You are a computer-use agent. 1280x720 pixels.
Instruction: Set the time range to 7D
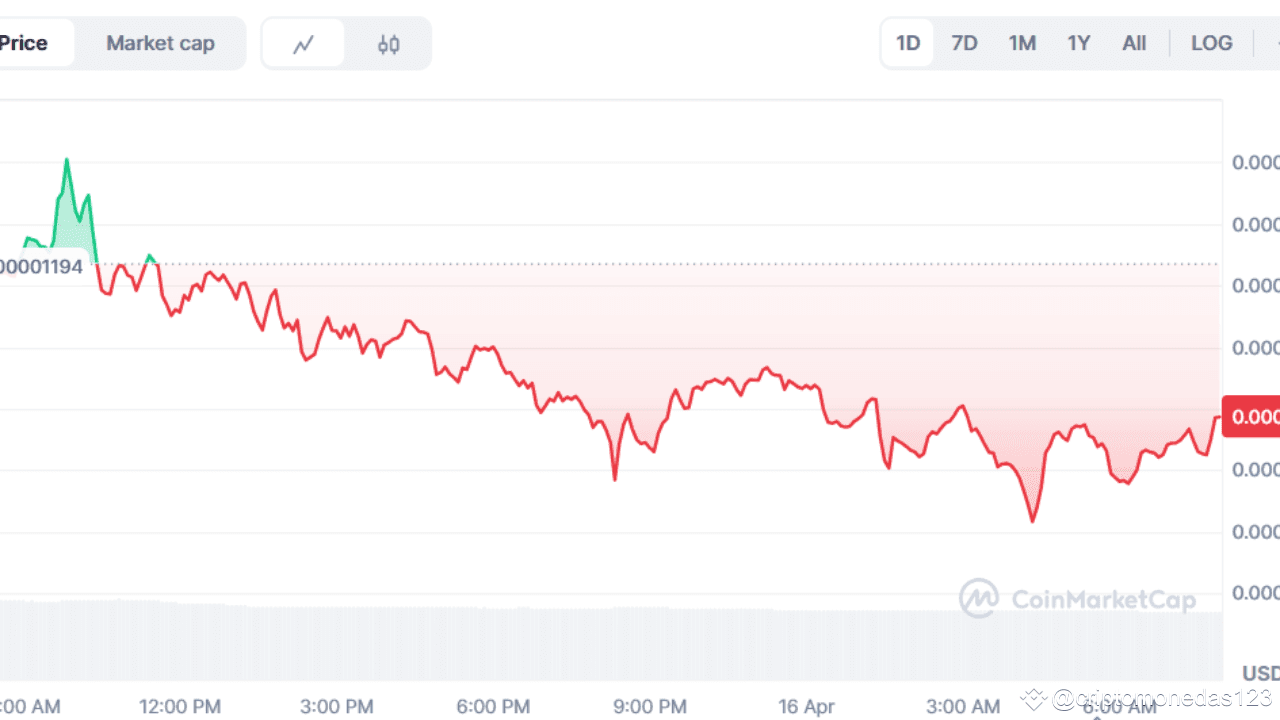click(964, 43)
